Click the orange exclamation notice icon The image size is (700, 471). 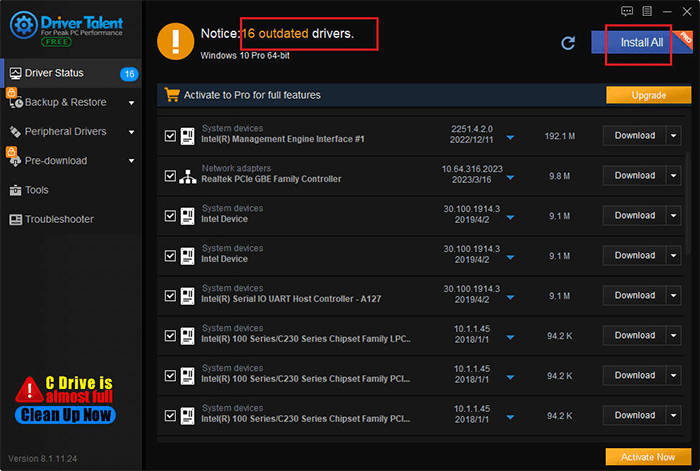[x=175, y=41]
